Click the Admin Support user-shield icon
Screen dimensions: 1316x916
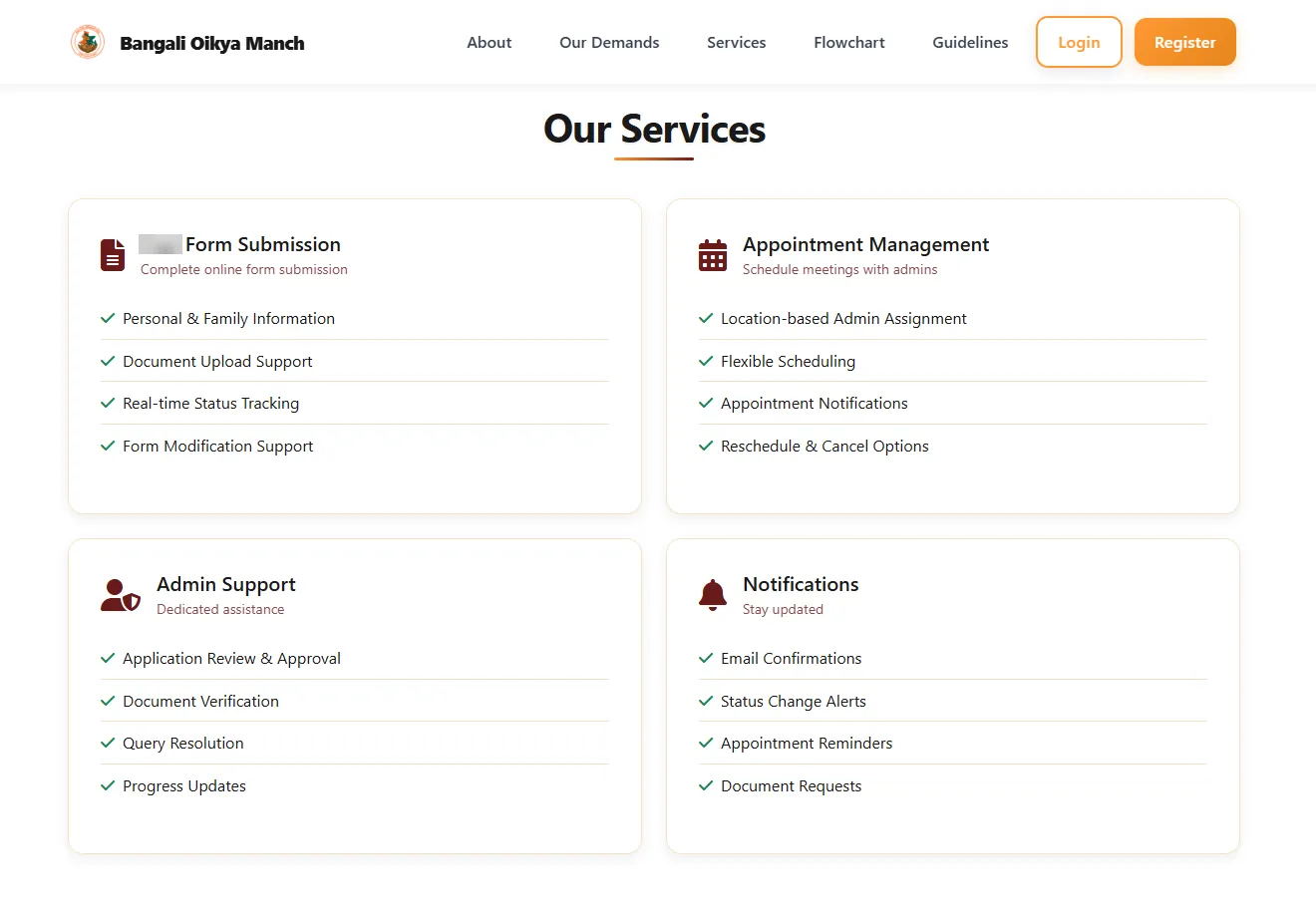121,595
